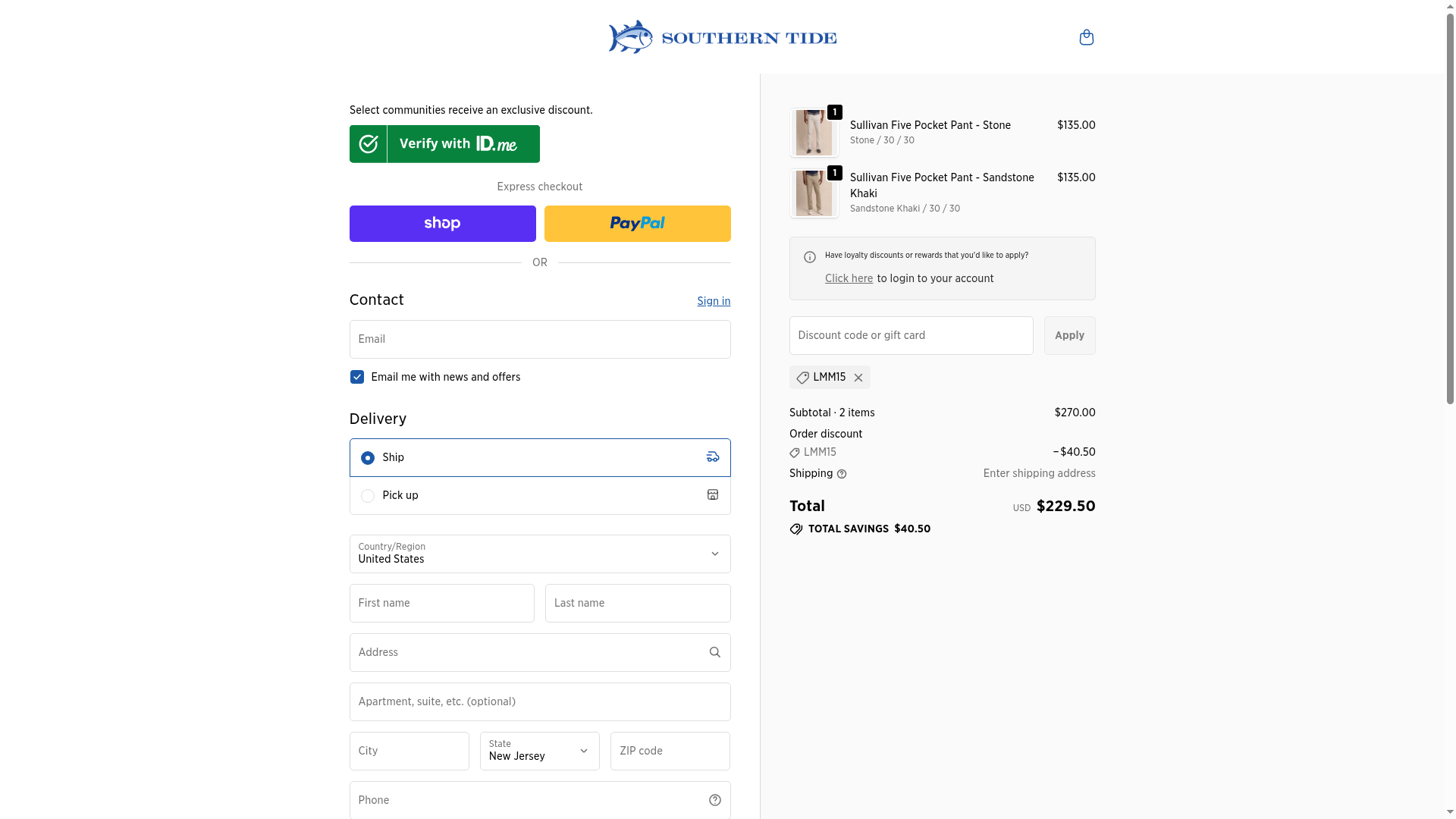The width and height of the screenshot is (1456, 819).
Task: Remove the LMM15 discount code tag
Action: pos(858,378)
